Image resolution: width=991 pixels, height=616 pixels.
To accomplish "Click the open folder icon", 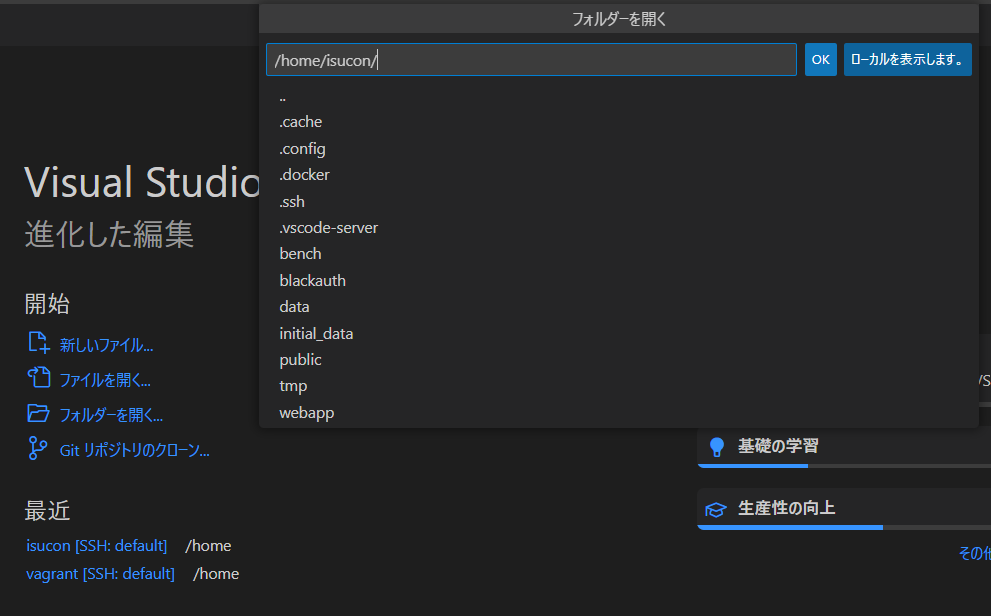I will [x=38, y=413].
